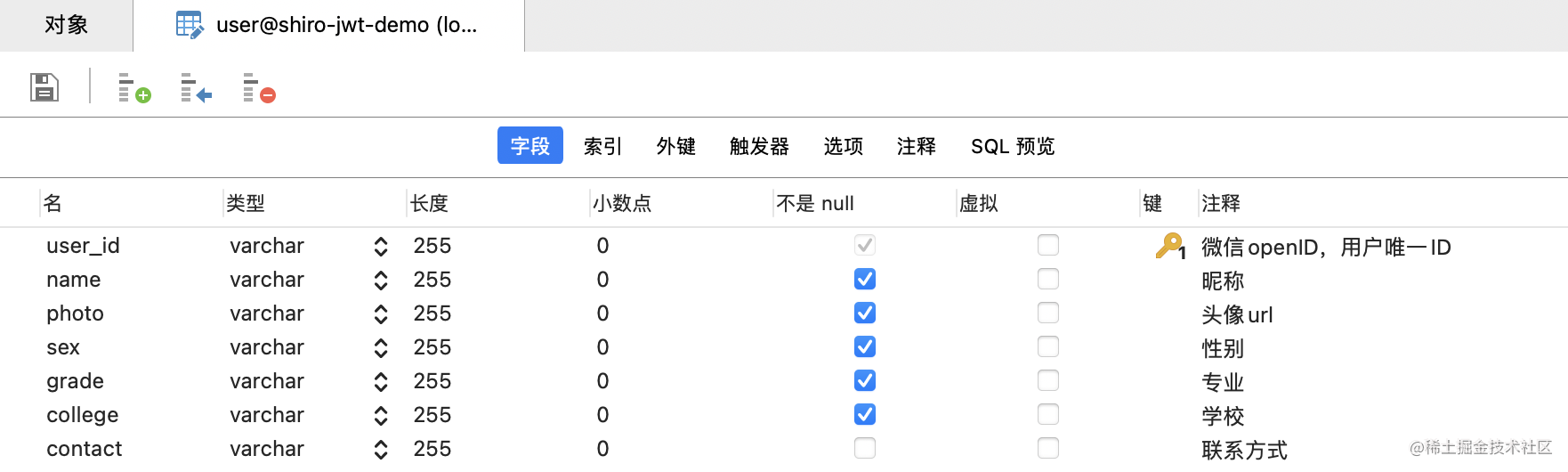This screenshot has width=1568, height=472.
Task: Edit comment 联系方式 of contact field
Action: click(1244, 451)
